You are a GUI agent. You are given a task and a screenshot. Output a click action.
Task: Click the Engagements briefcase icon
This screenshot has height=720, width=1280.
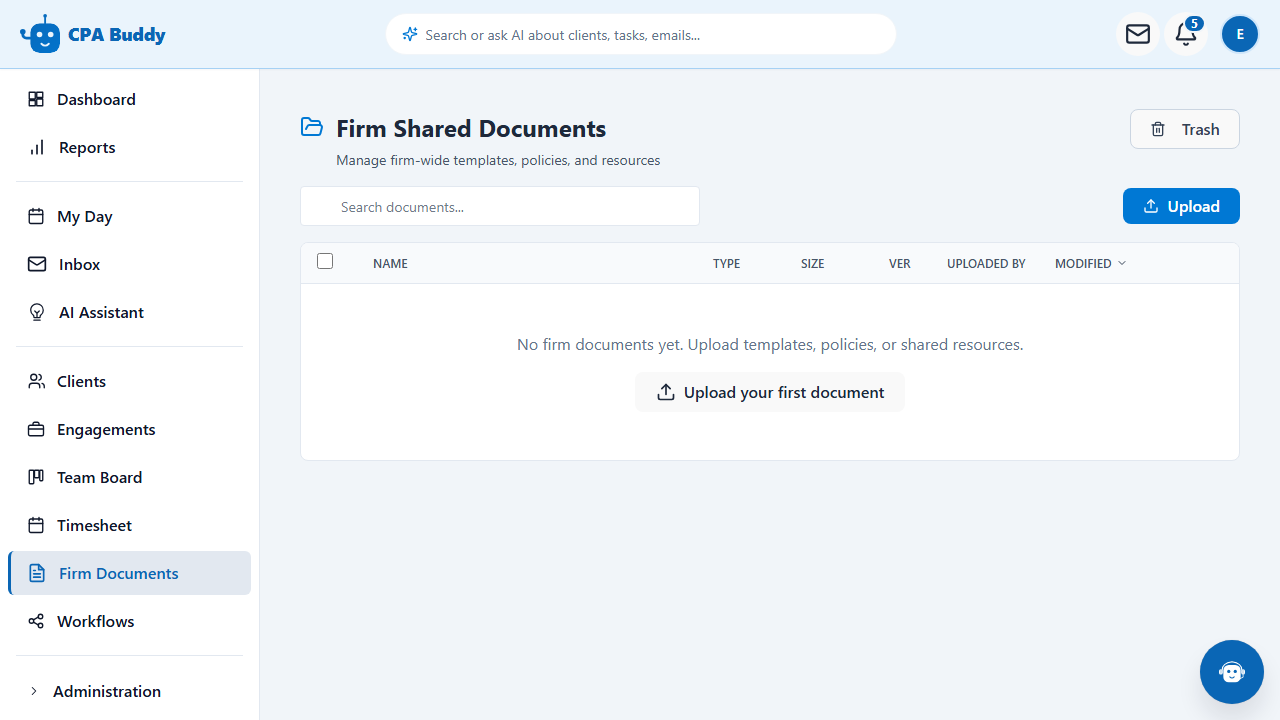click(x=36, y=429)
